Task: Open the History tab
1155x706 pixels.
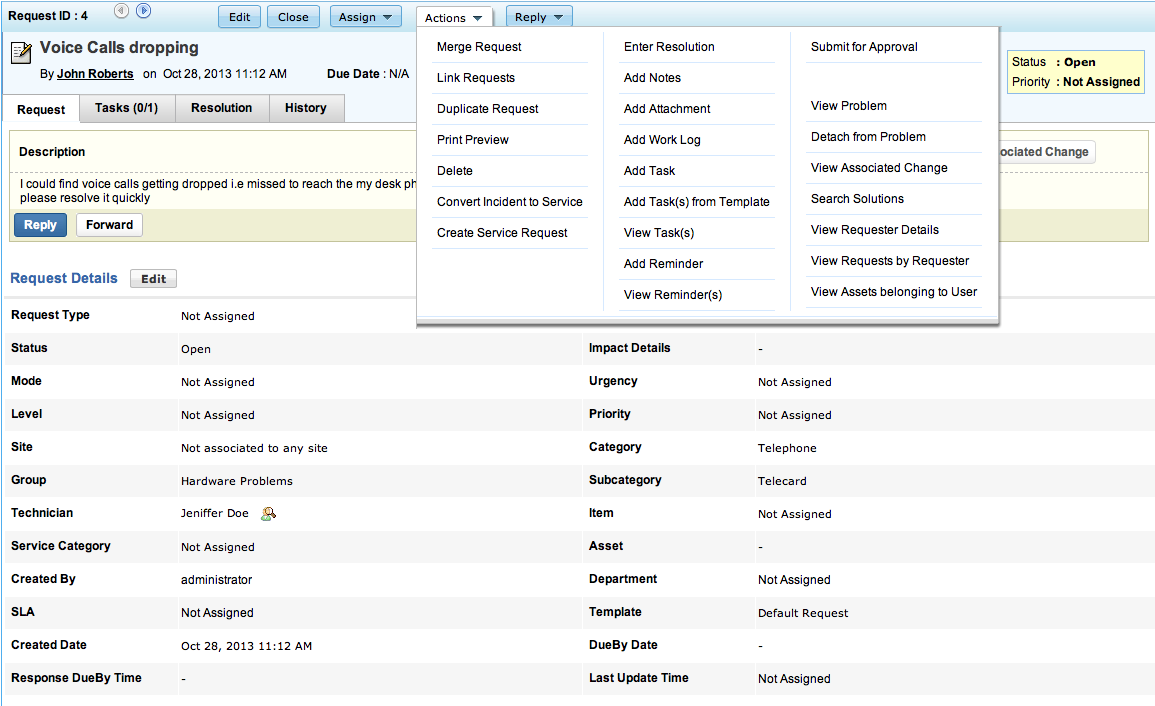Action: [x=306, y=108]
